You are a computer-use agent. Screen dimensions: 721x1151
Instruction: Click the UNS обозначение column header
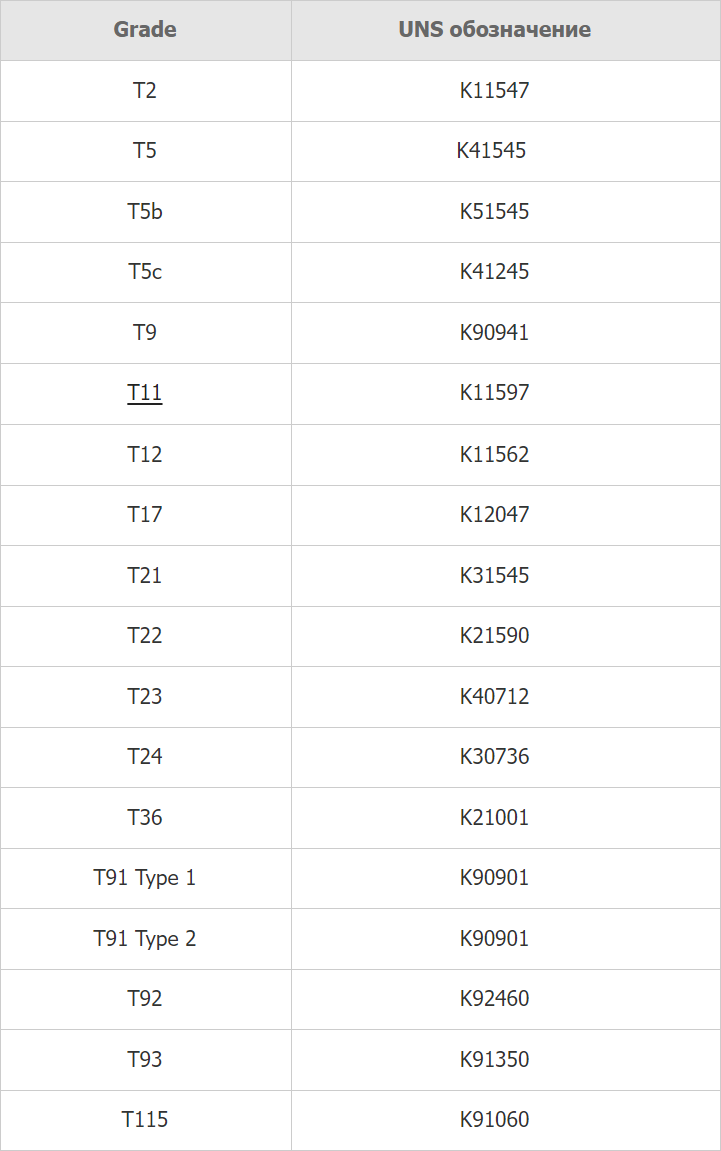pos(494,29)
